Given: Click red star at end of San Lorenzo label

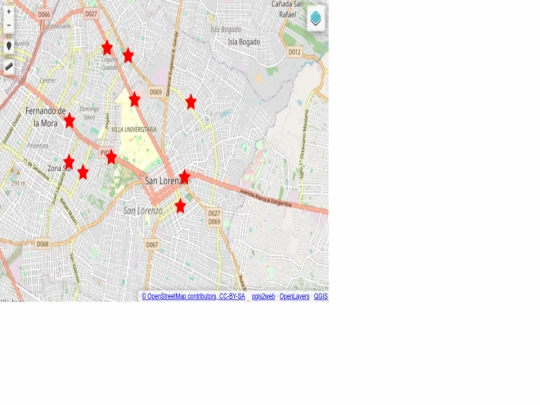Looking at the screenshot, I should coord(185,177).
